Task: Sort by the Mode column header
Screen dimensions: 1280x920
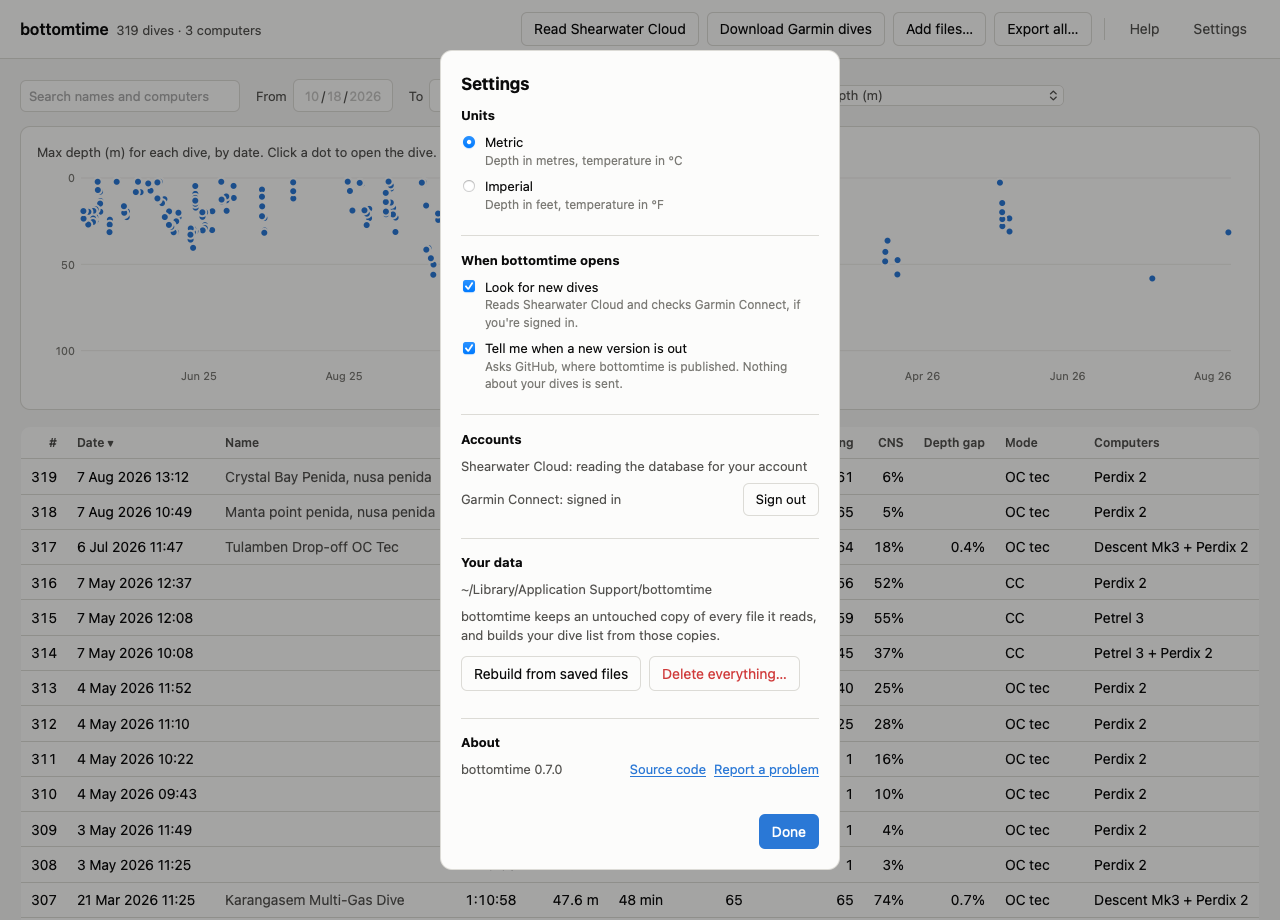Action: click(1021, 443)
